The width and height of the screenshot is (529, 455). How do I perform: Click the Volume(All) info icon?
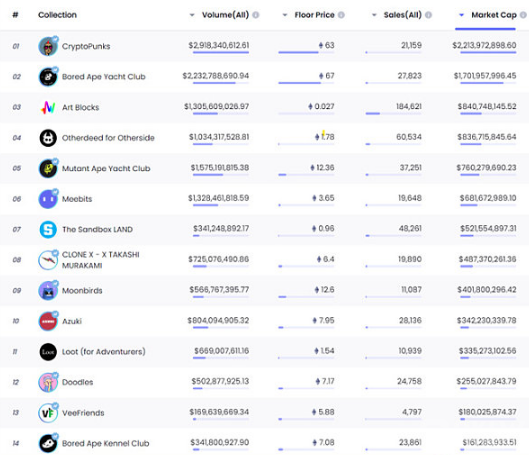click(x=256, y=15)
